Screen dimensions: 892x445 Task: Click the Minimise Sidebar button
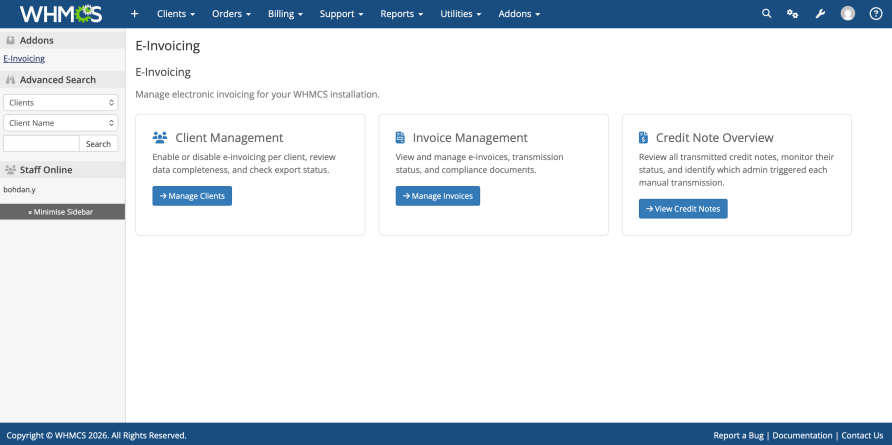point(63,212)
